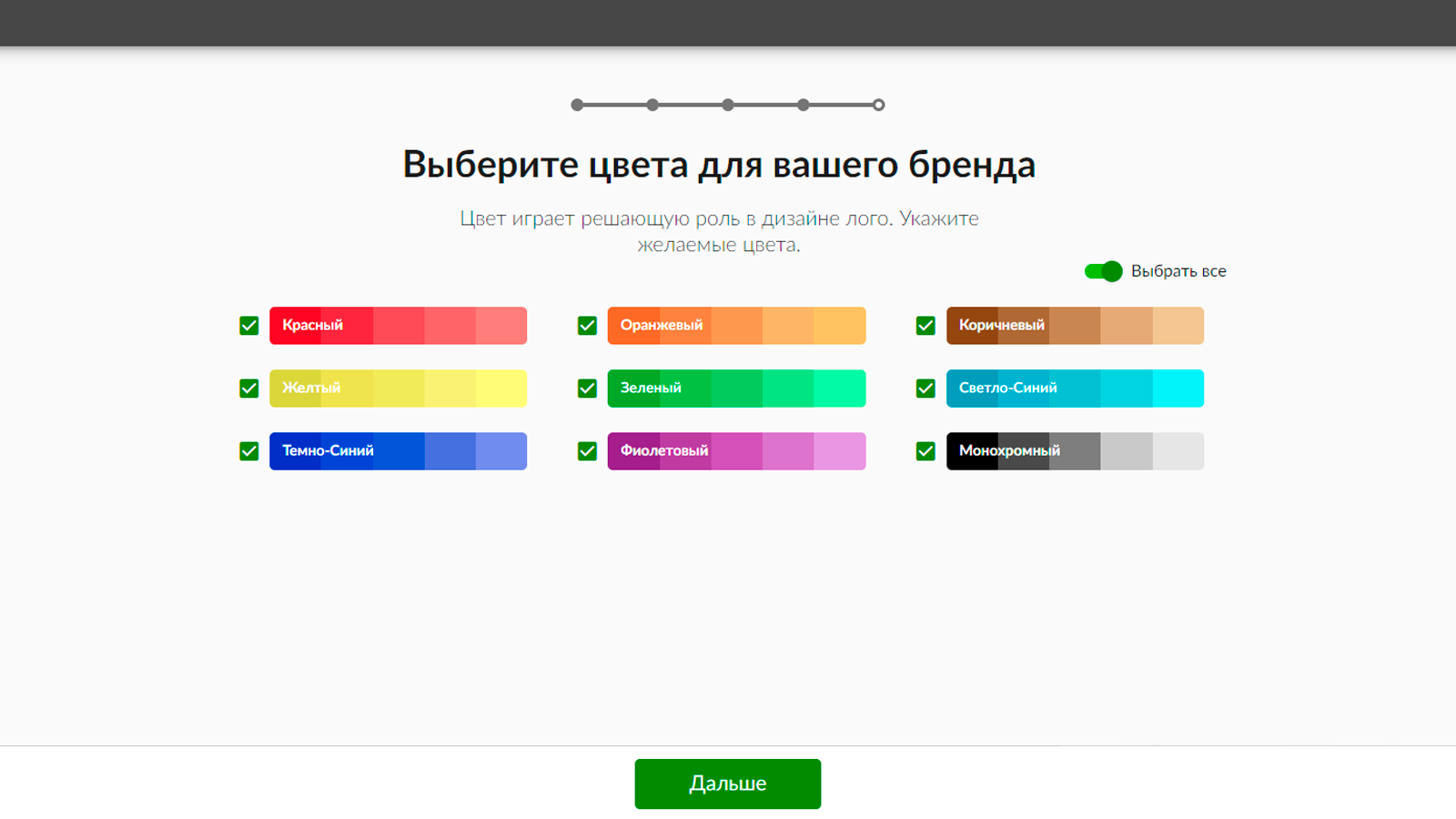Uncheck the Оранжевый color checkbox
Image resolution: width=1456 pixels, height=819 pixels.
pos(587,326)
